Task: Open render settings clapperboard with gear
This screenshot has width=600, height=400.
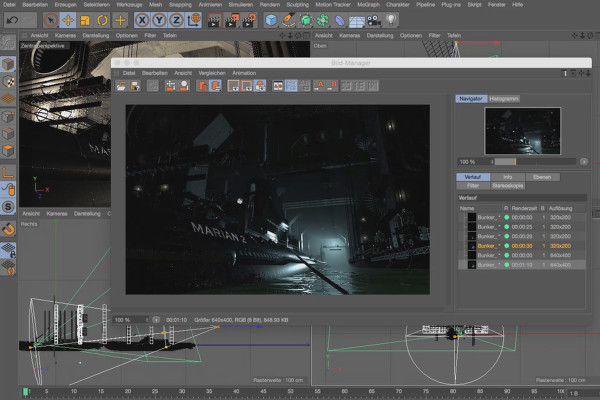Action: tap(249, 20)
